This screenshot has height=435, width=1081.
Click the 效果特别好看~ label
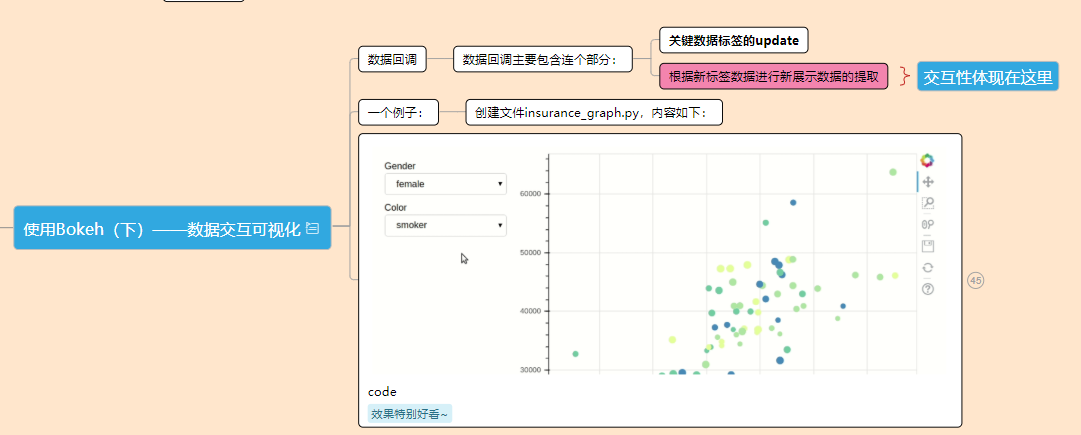410,414
